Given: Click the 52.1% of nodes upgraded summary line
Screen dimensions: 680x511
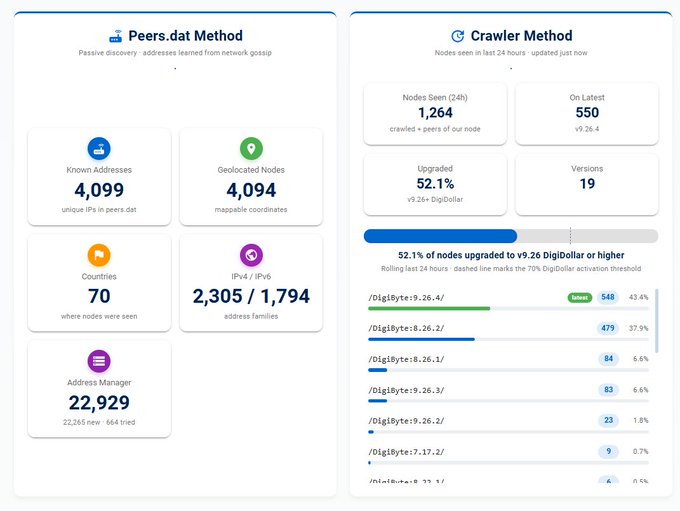Looking at the screenshot, I should [x=511, y=255].
